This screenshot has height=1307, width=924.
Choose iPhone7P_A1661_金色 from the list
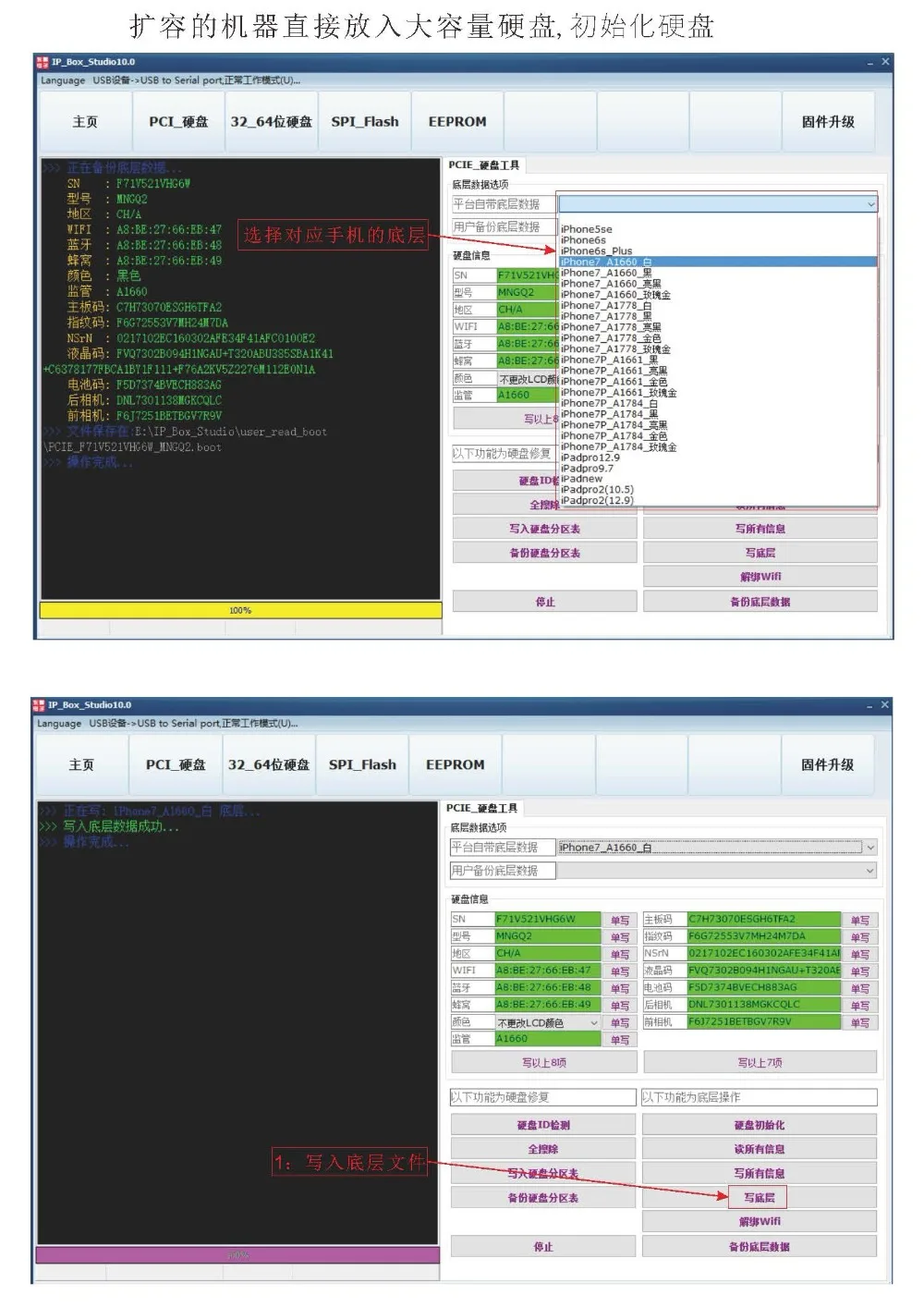[614, 382]
